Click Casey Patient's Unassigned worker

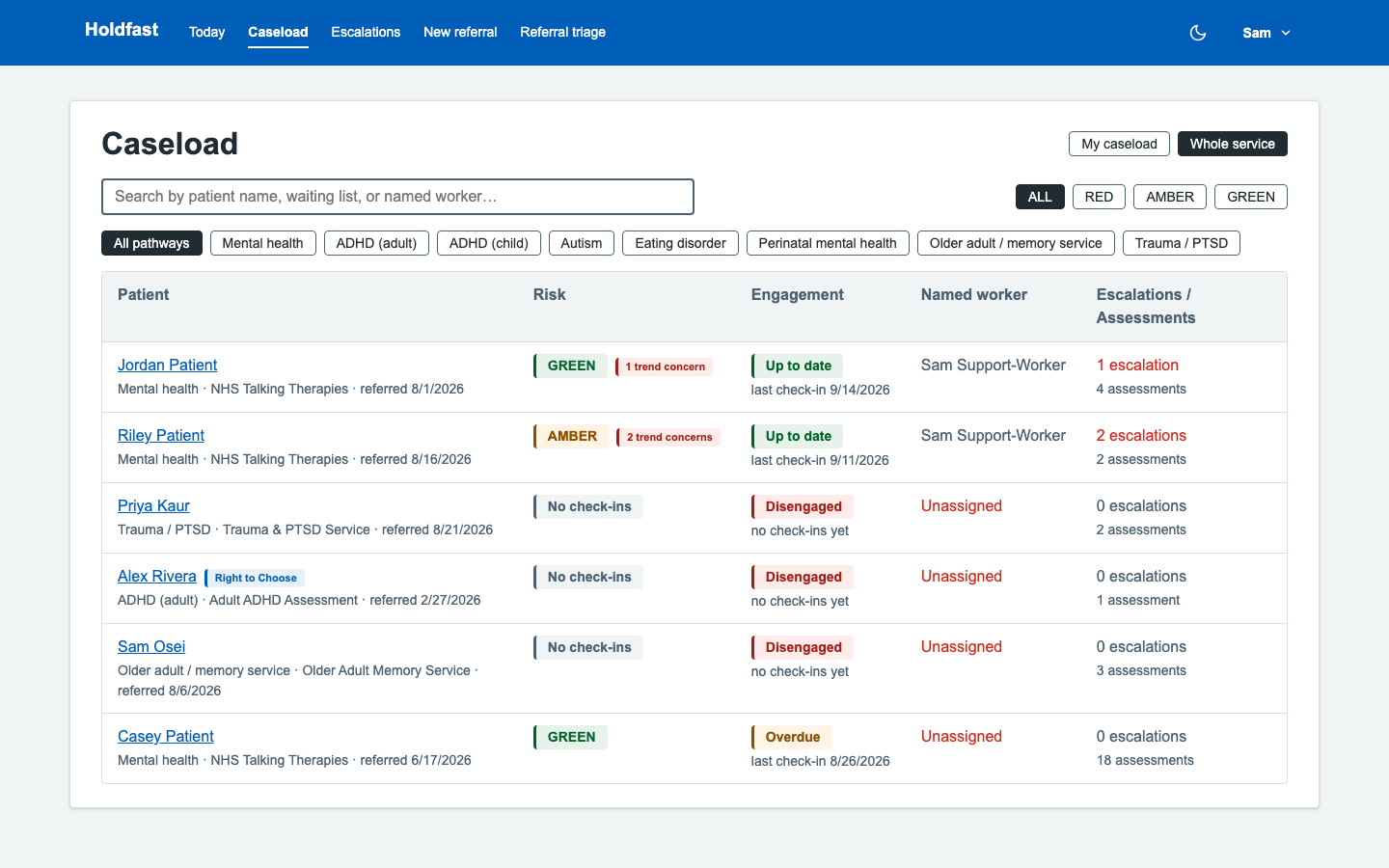pyautogui.click(x=962, y=736)
